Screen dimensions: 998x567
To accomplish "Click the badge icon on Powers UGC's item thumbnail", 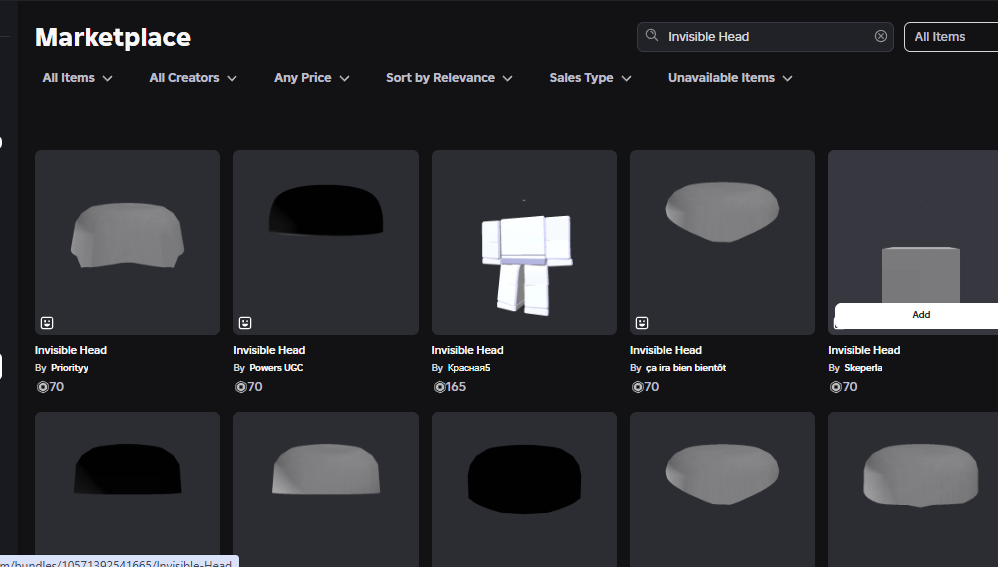I will click(245, 323).
